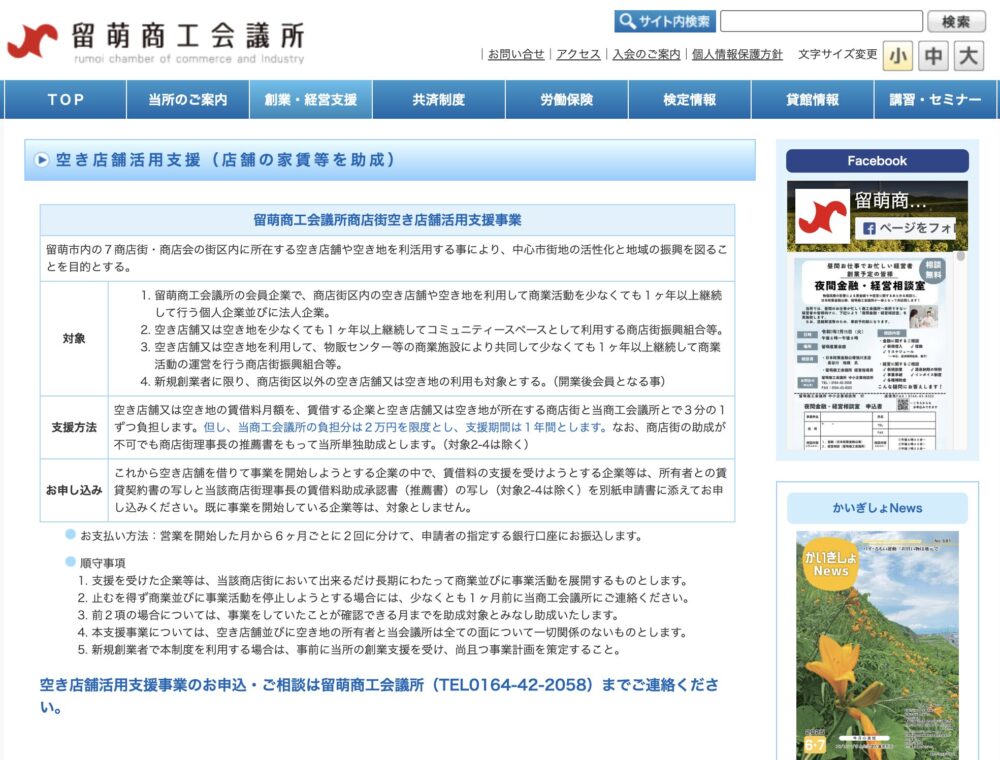The image size is (1000, 760).
Task: Set text size to small 小
Action: click(x=898, y=56)
